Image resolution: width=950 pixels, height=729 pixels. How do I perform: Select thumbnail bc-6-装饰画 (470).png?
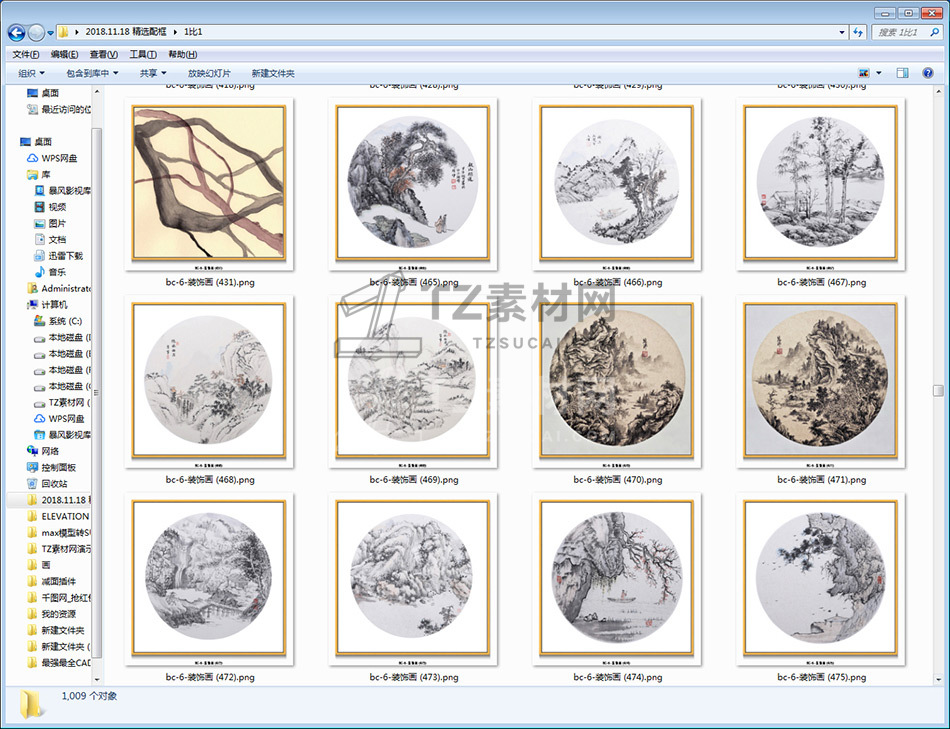click(617, 383)
